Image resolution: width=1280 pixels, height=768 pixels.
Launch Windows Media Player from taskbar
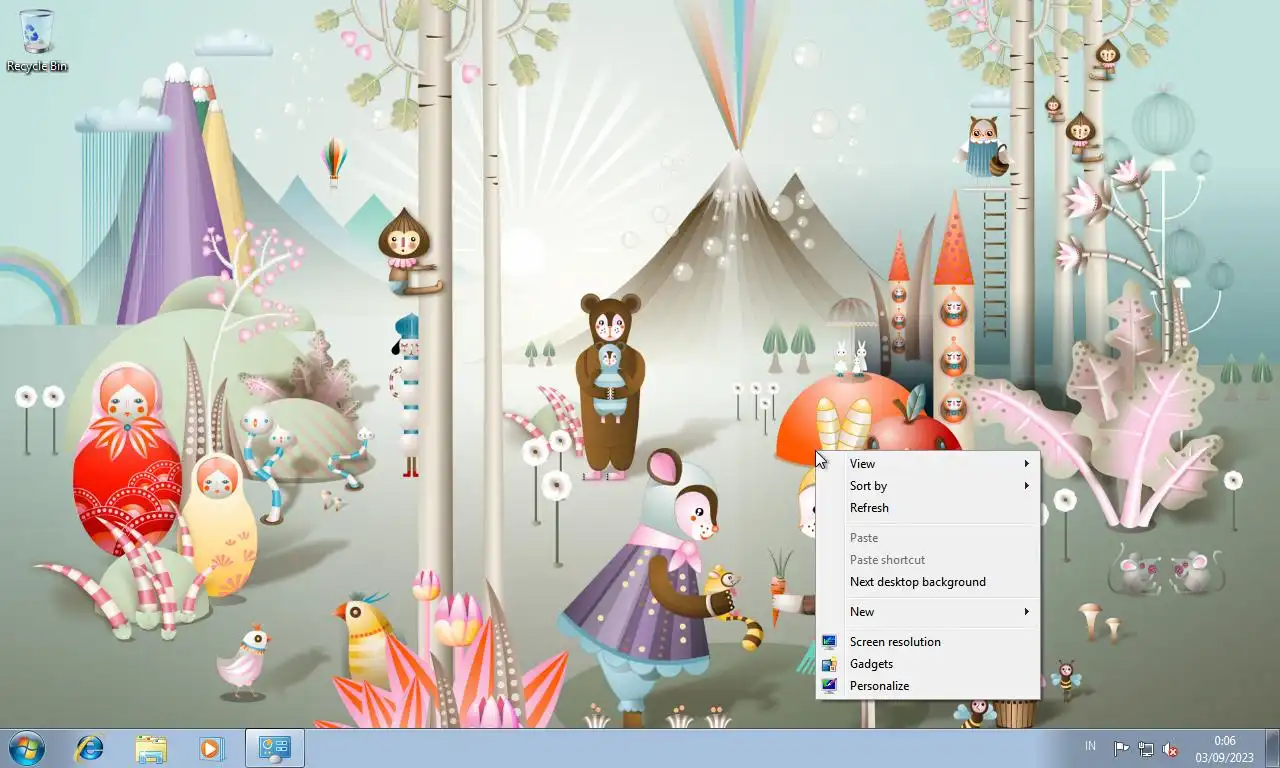click(211, 748)
